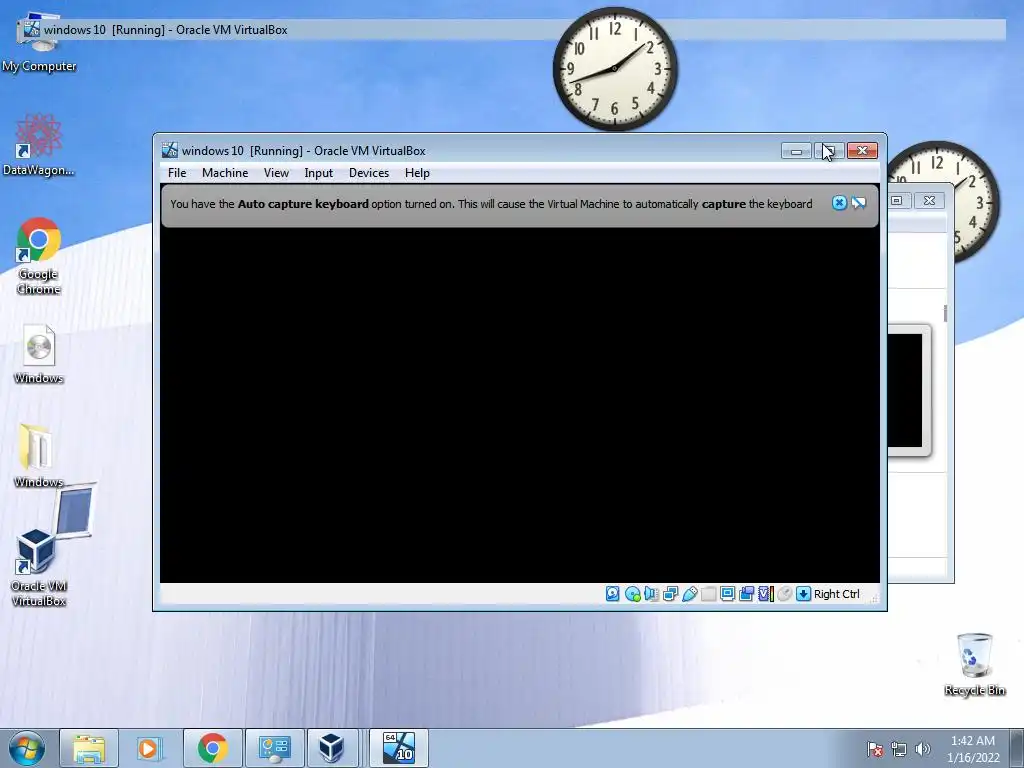Open Action Center flag tray icon

coord(875,749)
